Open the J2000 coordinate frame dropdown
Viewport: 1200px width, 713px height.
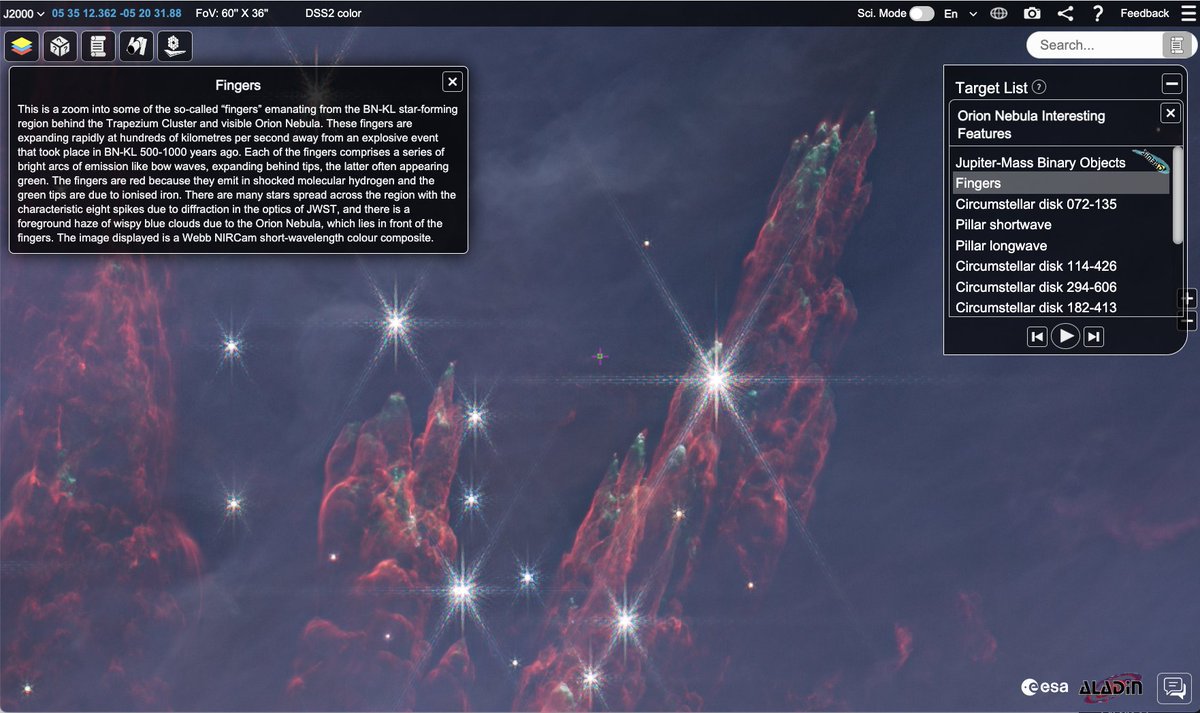point(23,13)
